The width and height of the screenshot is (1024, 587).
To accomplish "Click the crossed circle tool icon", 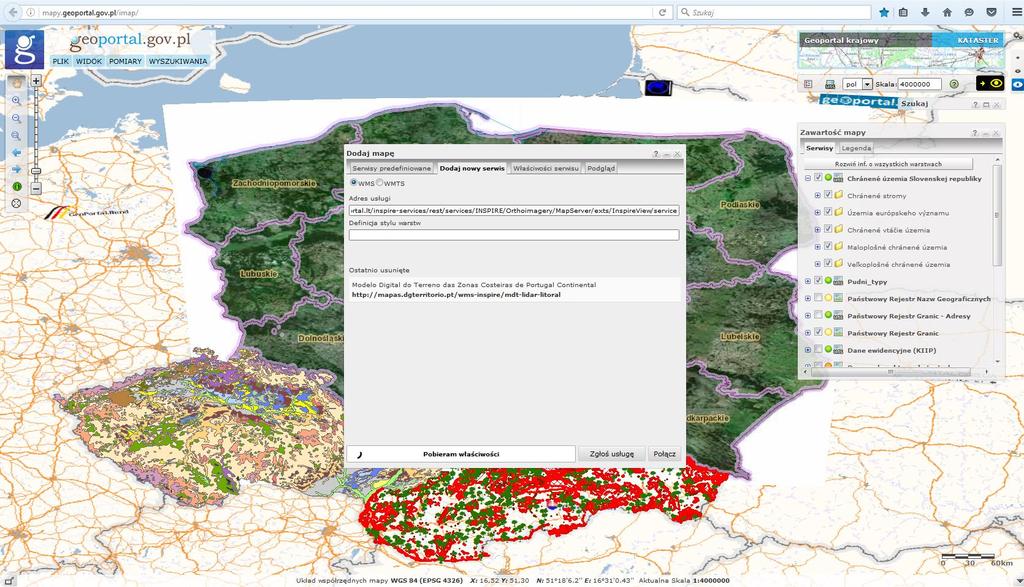I will tap(16, 203).
